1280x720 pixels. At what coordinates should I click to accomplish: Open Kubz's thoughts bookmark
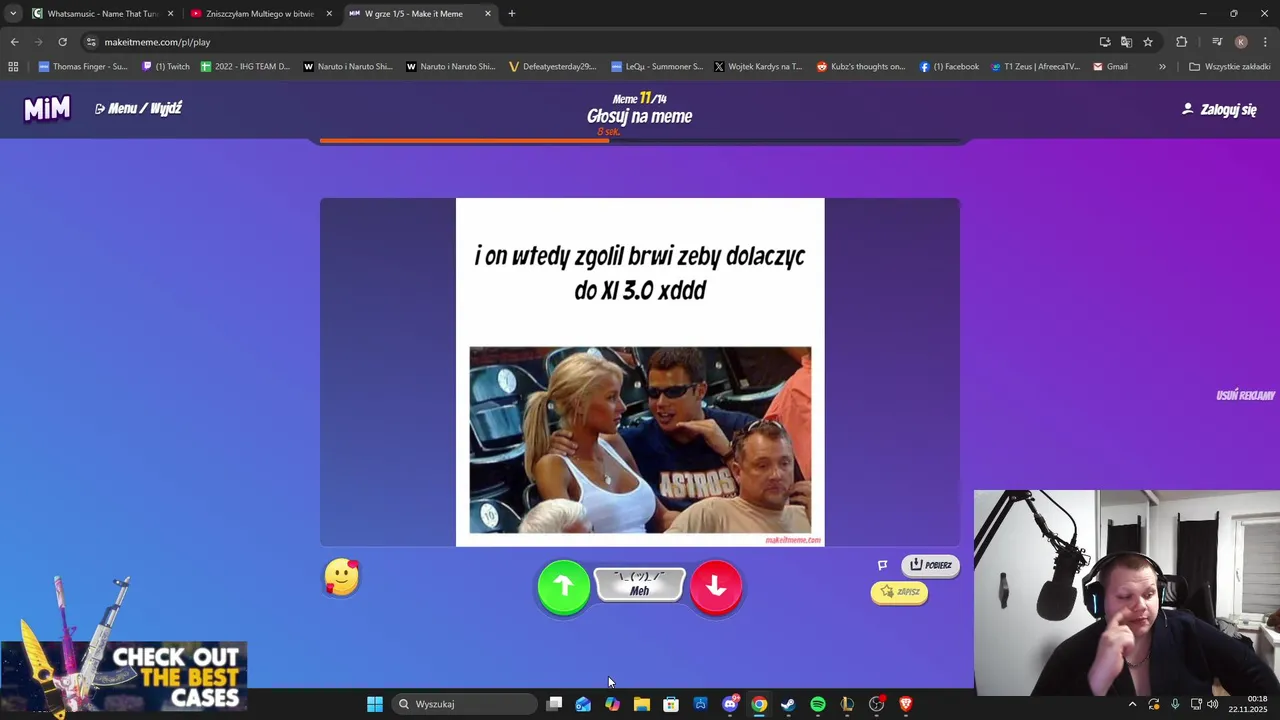[861, 67]
